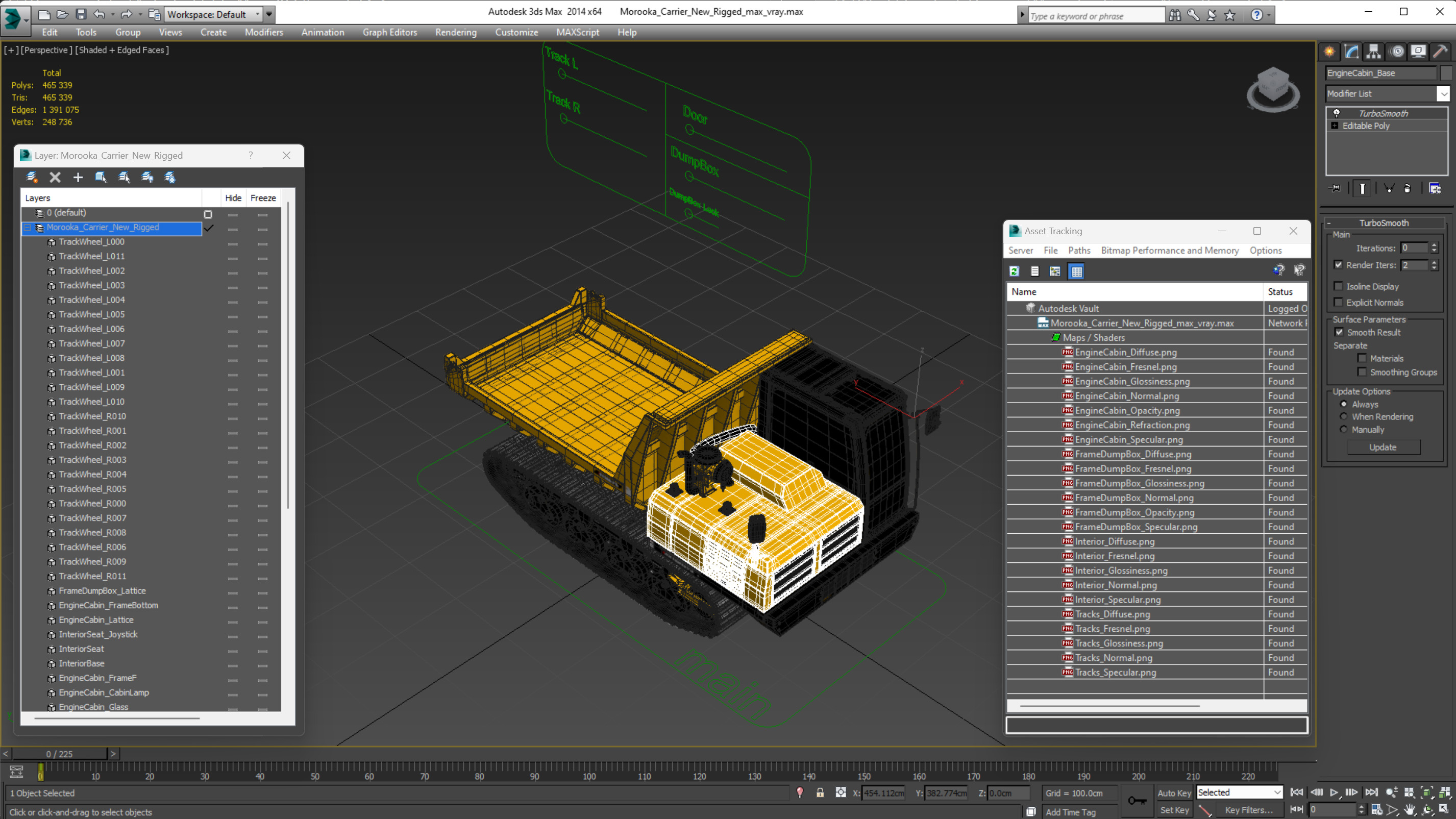Click the Help question mark icon
The image size is (1456, 819).
point(1256,15)
